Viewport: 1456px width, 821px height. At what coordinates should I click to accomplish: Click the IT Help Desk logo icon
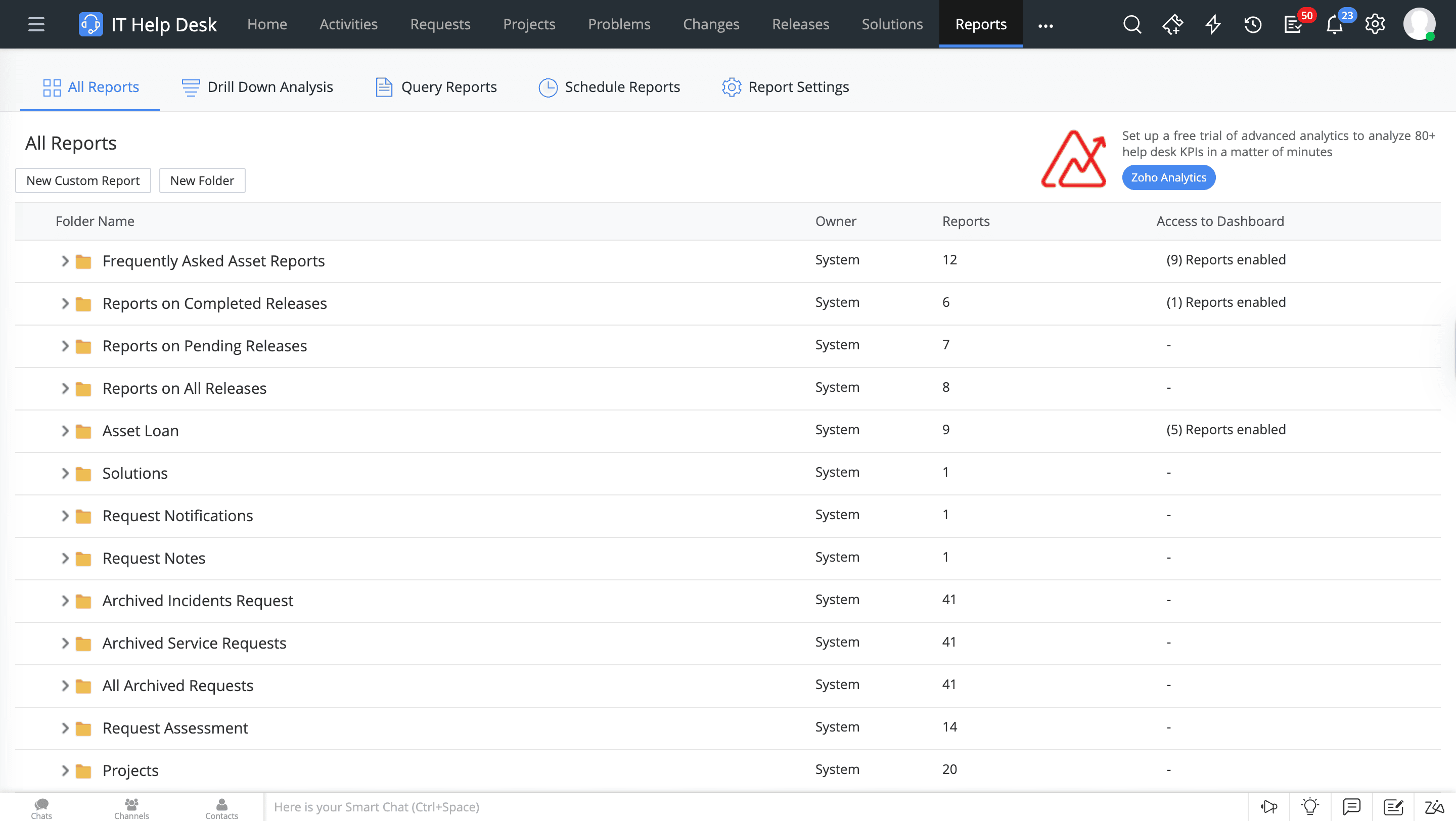(90, 24)
